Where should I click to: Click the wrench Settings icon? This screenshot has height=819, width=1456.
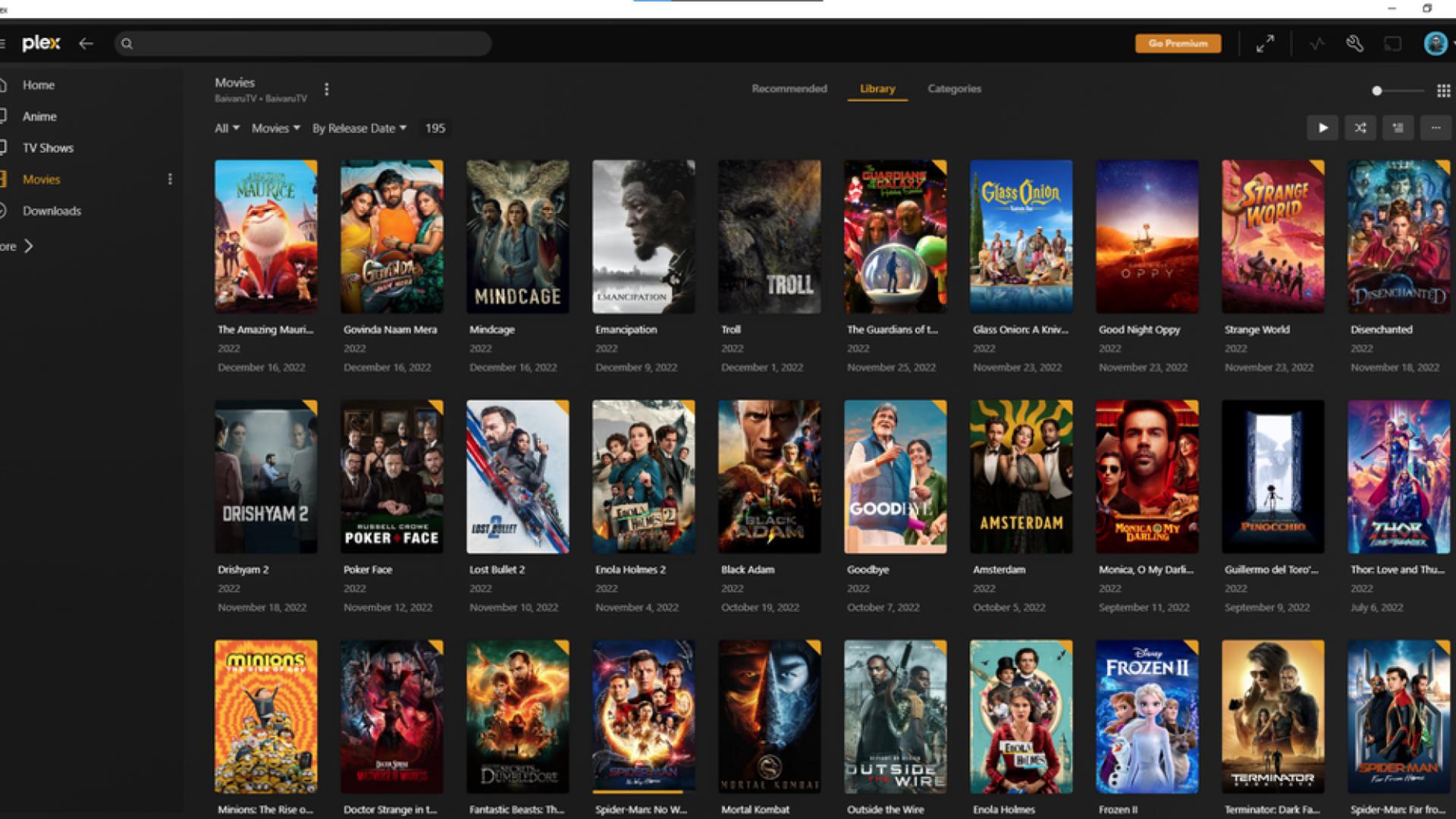pyautogui.click(x=1354, y=44)
